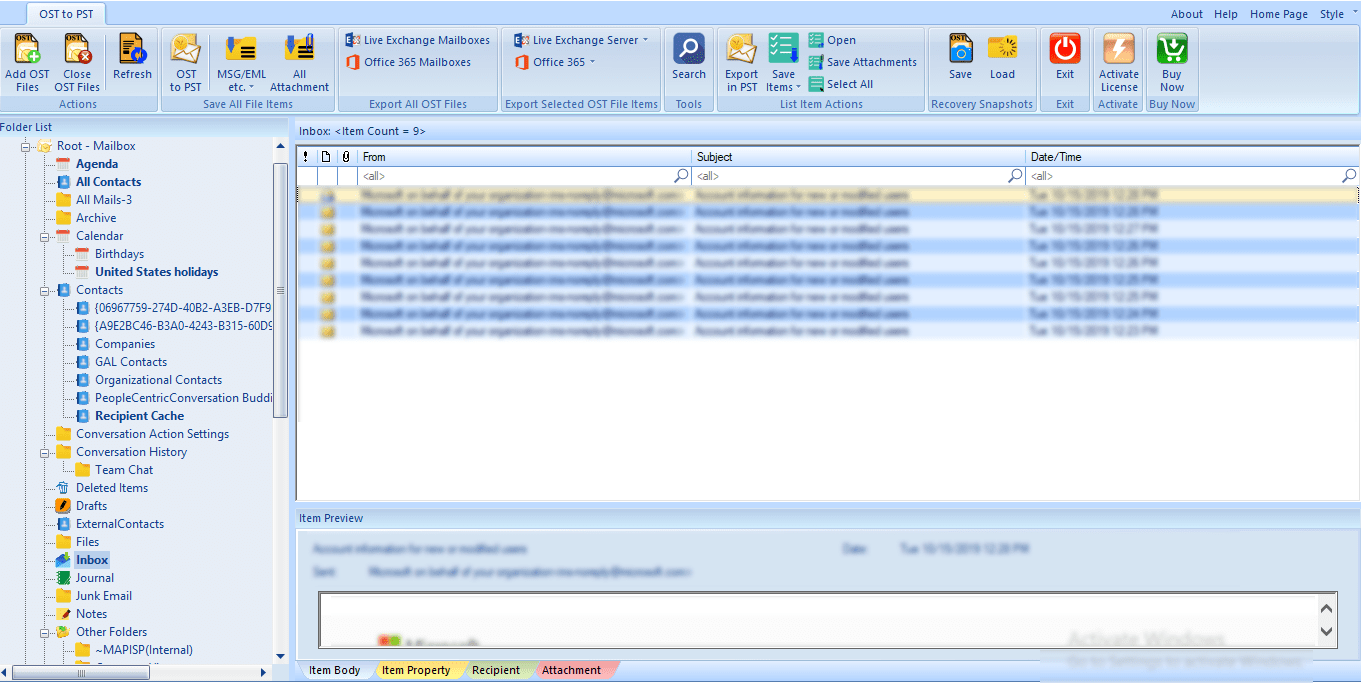Select the Recipient Cache folder
Image resolution: width=1361 pixels, height=683 pixels.
click(x=139, y=416)
